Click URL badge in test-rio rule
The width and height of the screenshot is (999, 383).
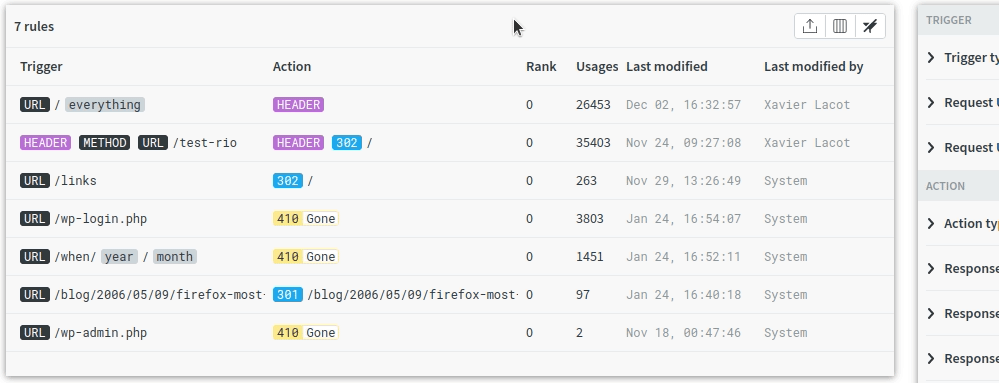point(153,143)
